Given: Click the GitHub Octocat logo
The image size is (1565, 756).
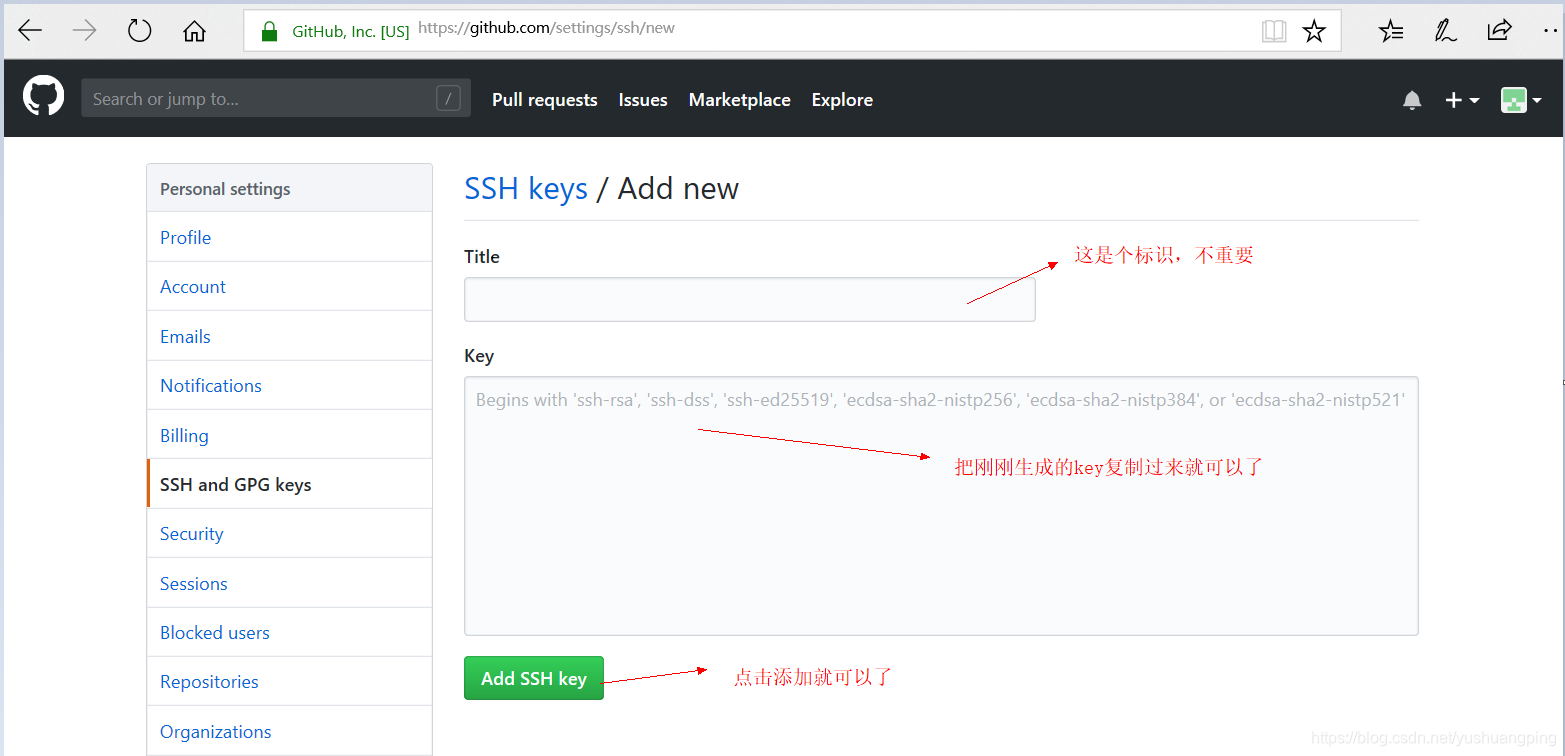Looking at the screenshot, I should click(x=44, y=97).
